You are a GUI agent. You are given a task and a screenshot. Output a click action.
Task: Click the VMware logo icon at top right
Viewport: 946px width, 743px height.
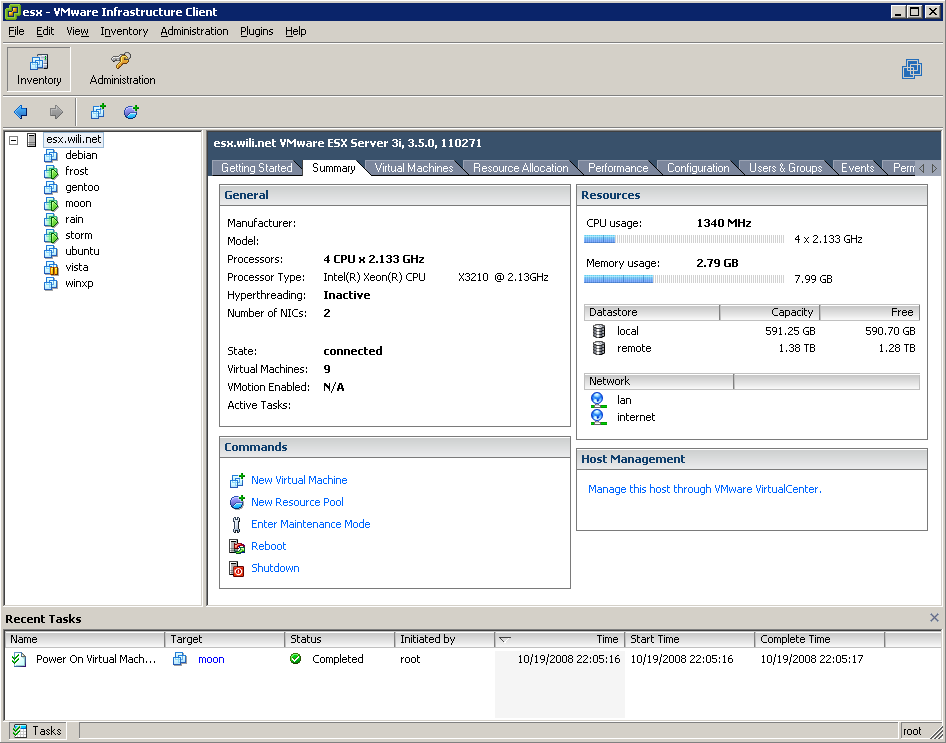(912, 69)
